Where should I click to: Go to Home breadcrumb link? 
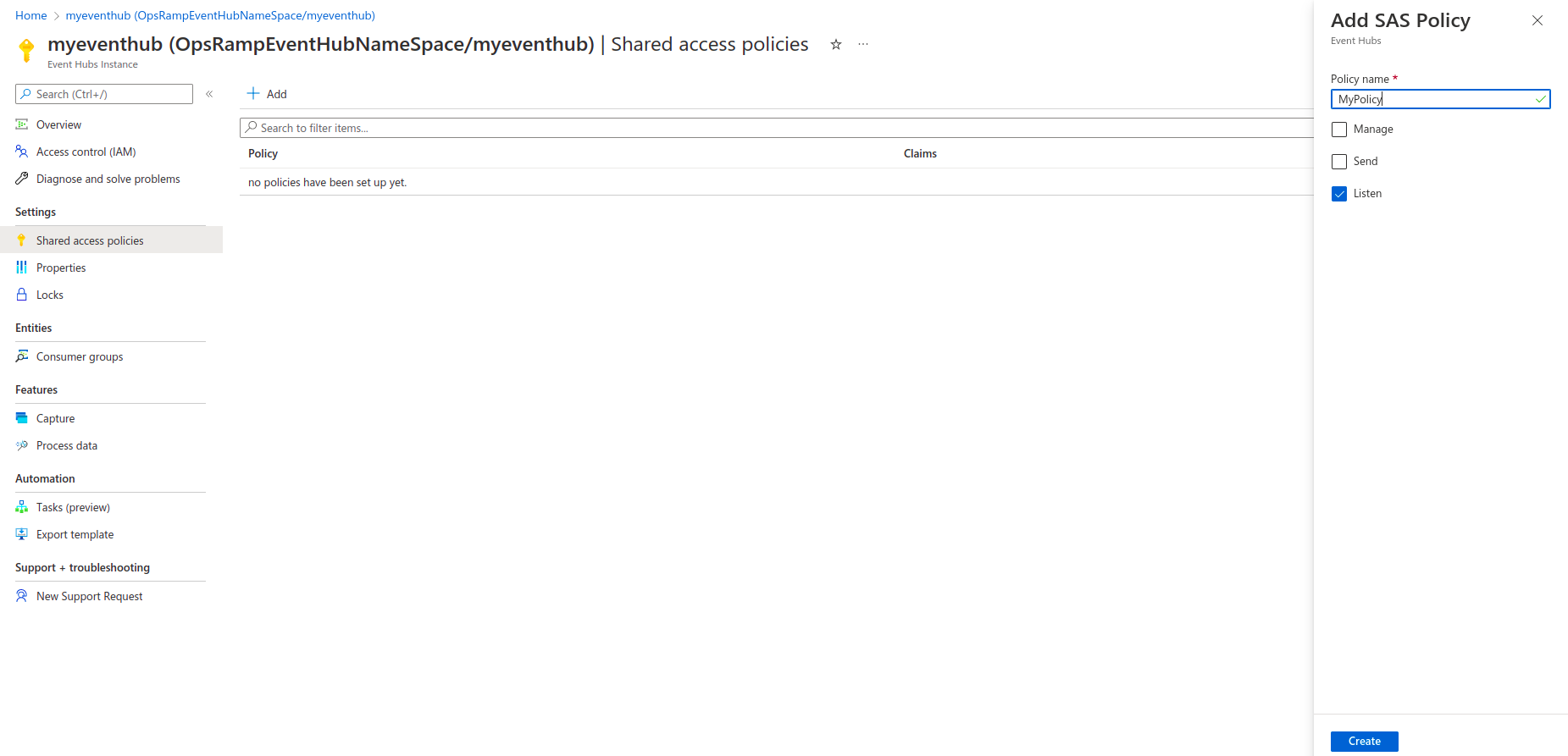click(31, 15)
